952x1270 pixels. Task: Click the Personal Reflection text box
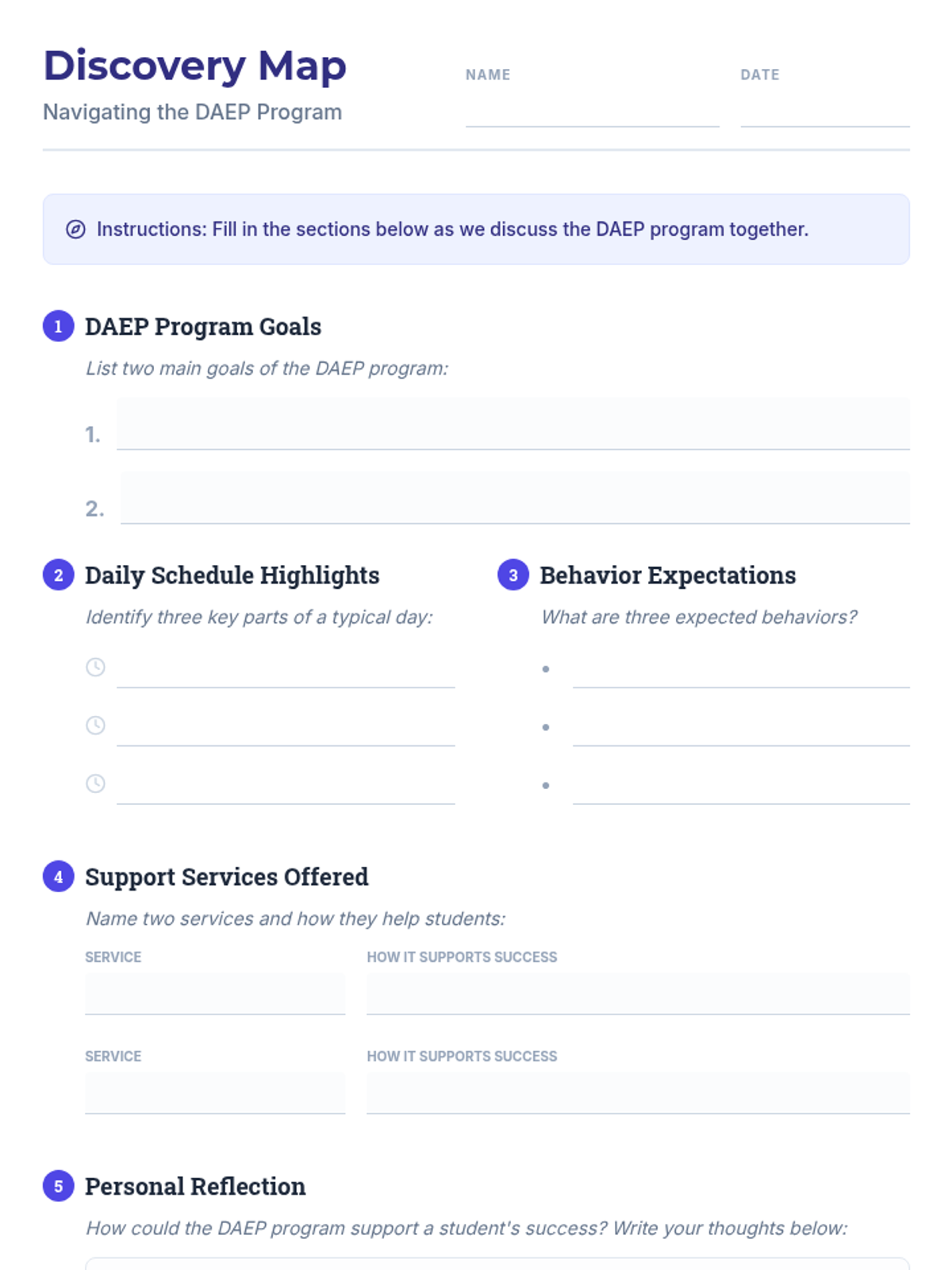497,1264
